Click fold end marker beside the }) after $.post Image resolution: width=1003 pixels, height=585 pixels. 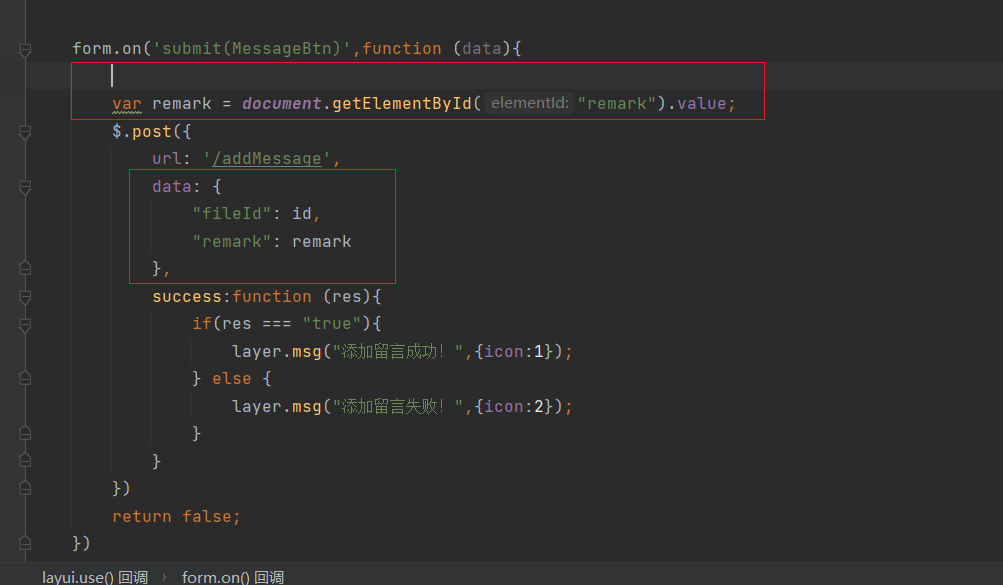(25, 488)
